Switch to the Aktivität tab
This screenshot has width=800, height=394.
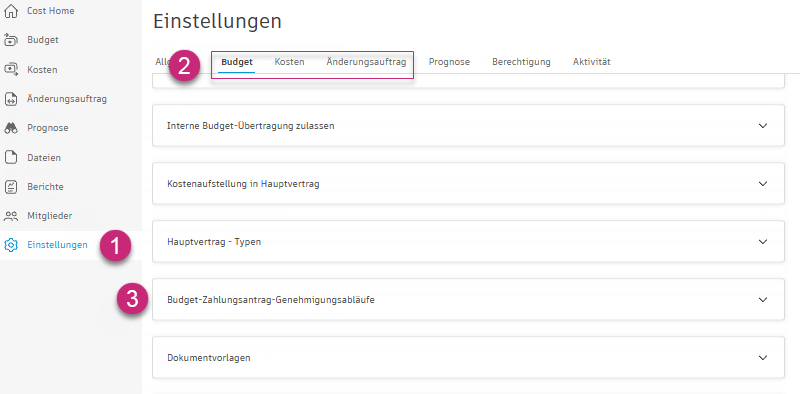(592, 62)
